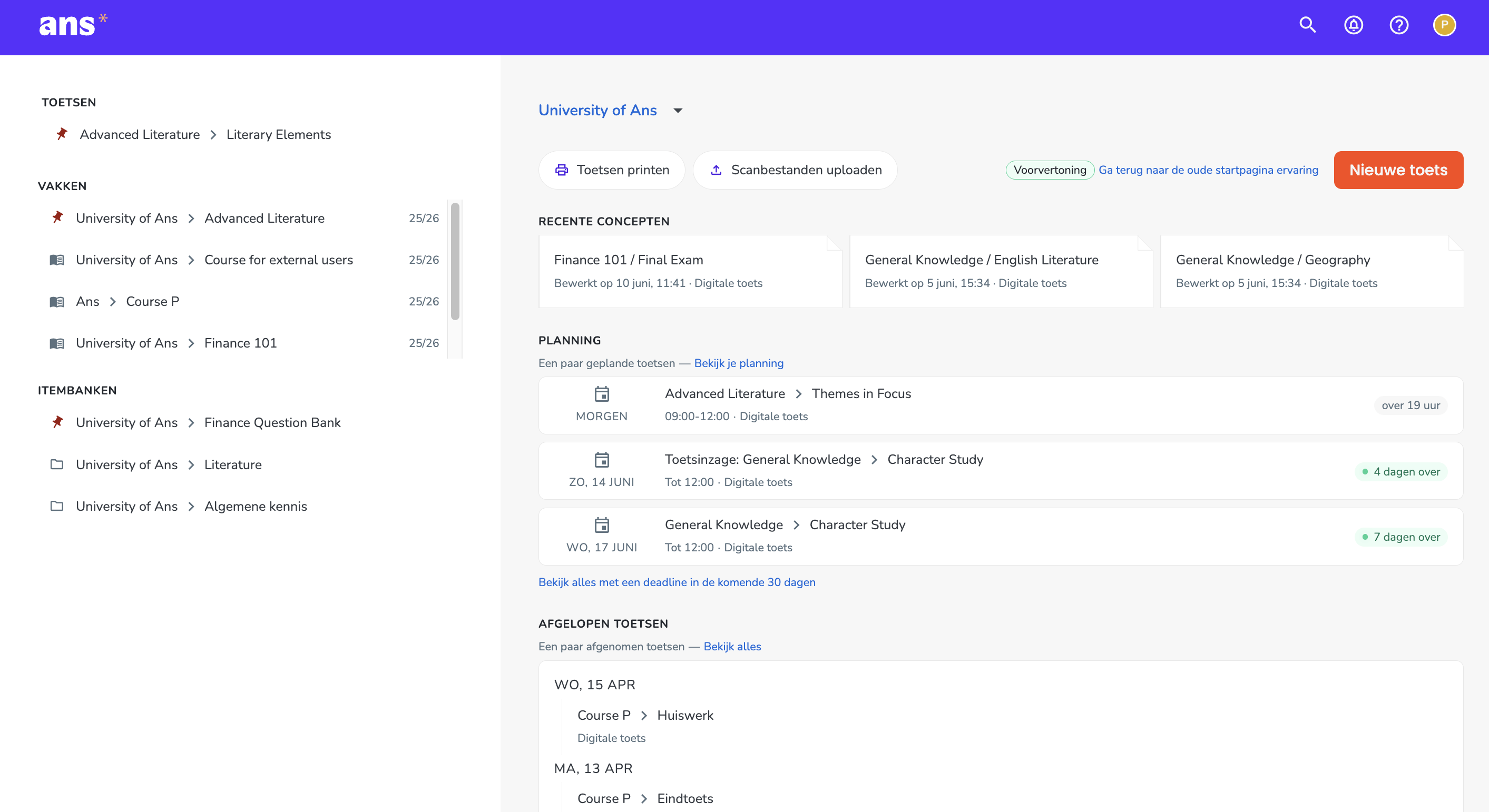Open the notifications bell icon

[1353, 25]
